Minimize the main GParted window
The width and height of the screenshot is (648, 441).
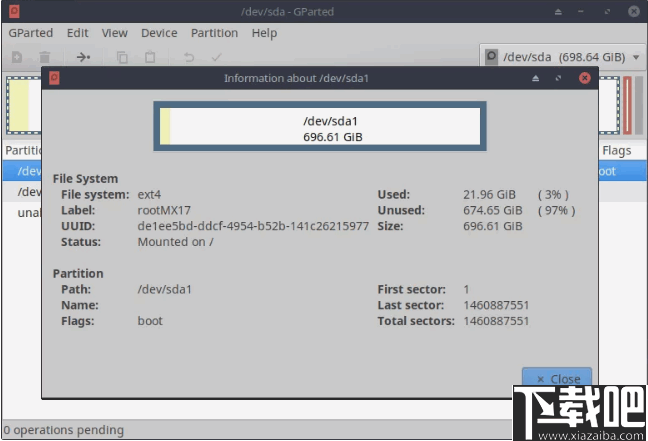point(581,12)
